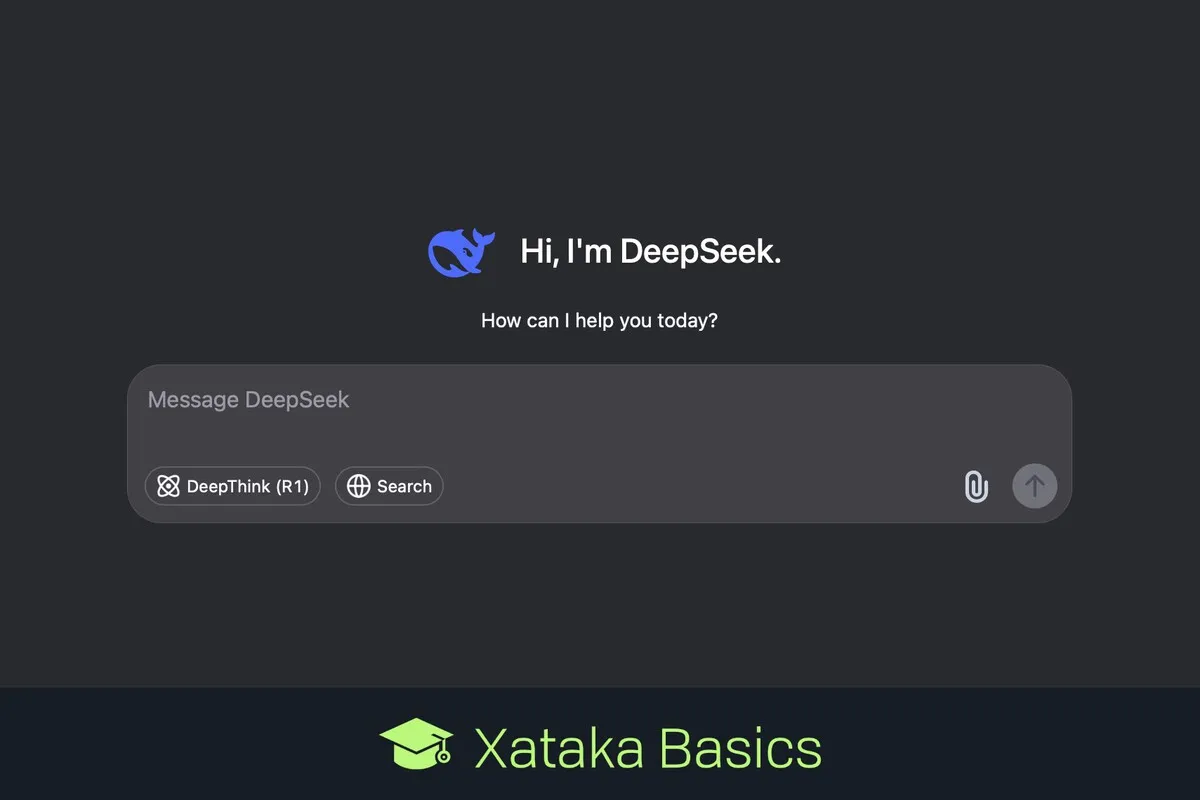The image size is (1200, 800).
Task: Switch on the Search capability pill
Action: pyautogui.click(x=389, y=486)
